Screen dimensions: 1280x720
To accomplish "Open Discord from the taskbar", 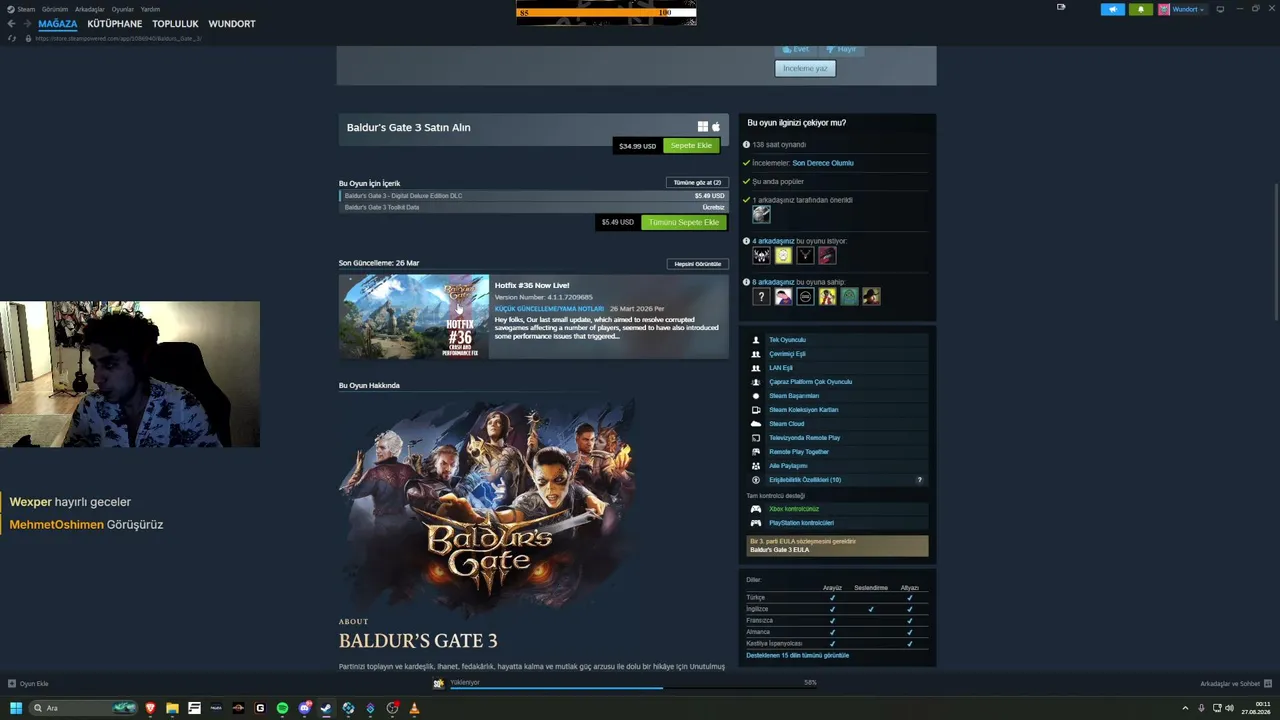I will (304, 708).
